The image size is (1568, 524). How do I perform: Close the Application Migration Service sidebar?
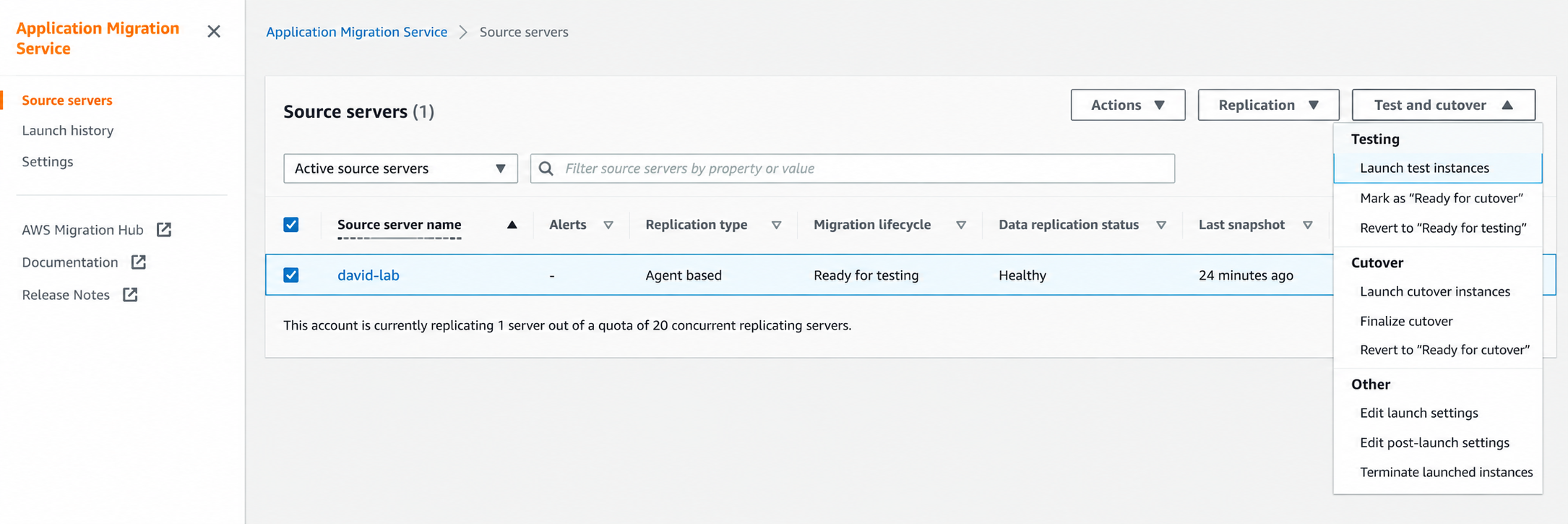point(214,32)
